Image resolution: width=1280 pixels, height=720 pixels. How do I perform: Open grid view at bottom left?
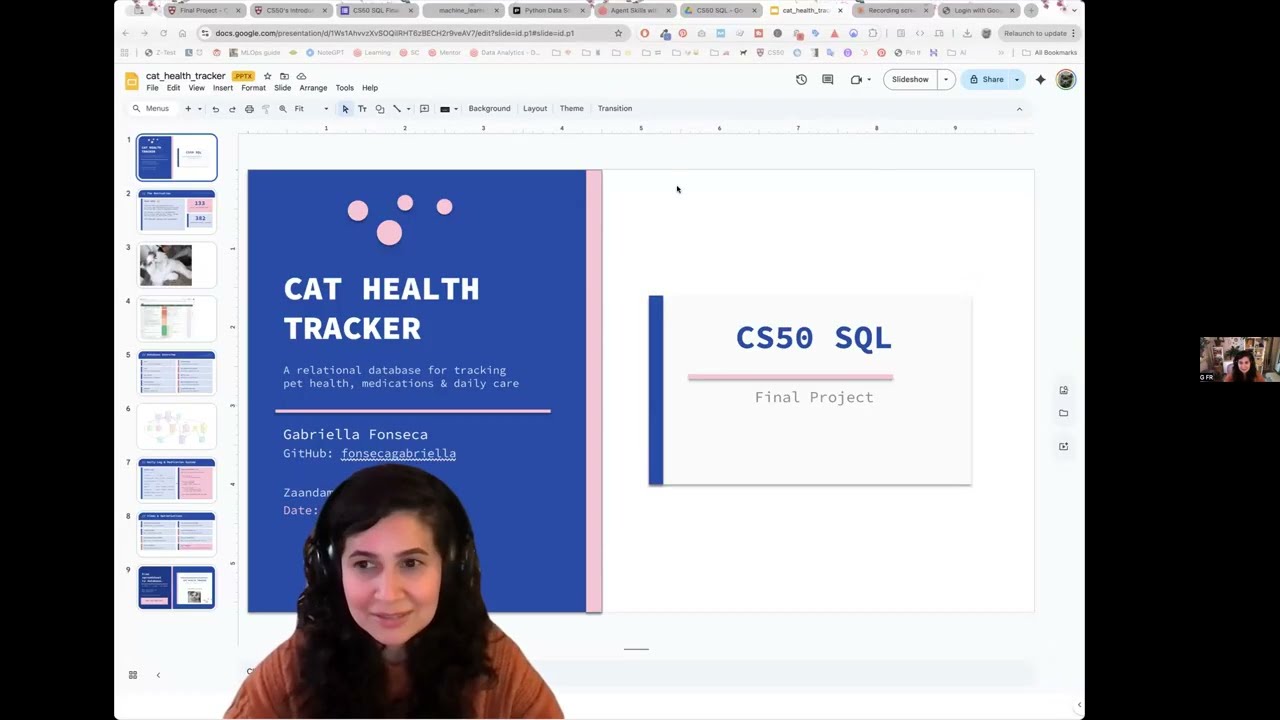[x=132, y=675]
